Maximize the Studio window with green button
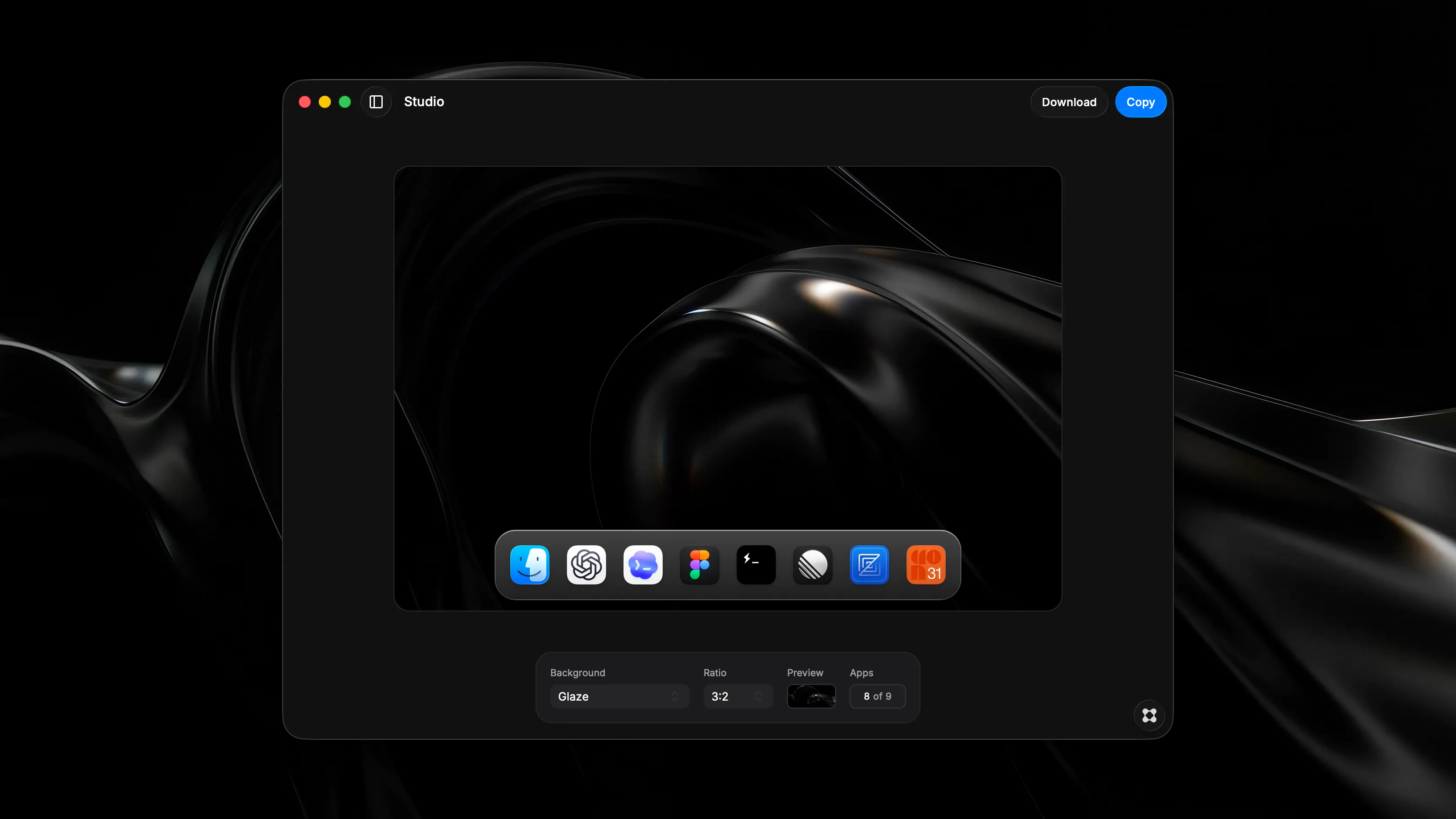The height and width of the screenshot is (819, 1456). (345, 102)
